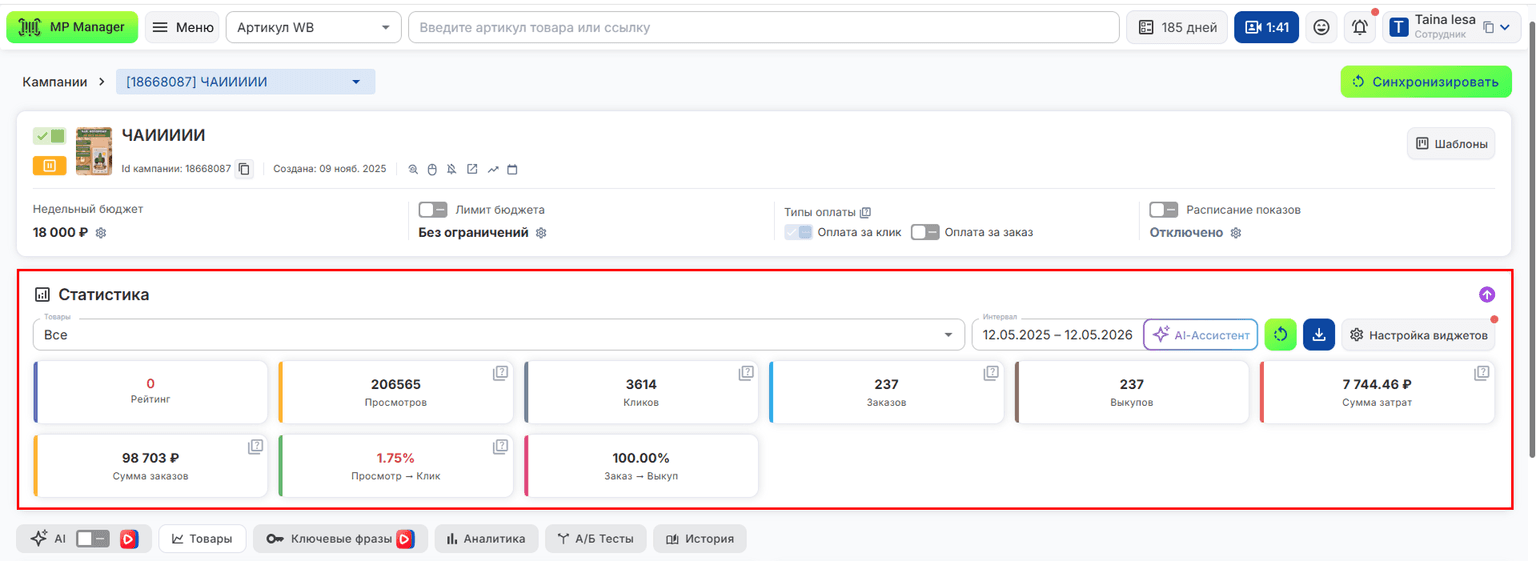Open the Шаблоны templates button
This screenshot has width=1536, height=561.
tap(1451, 144)
